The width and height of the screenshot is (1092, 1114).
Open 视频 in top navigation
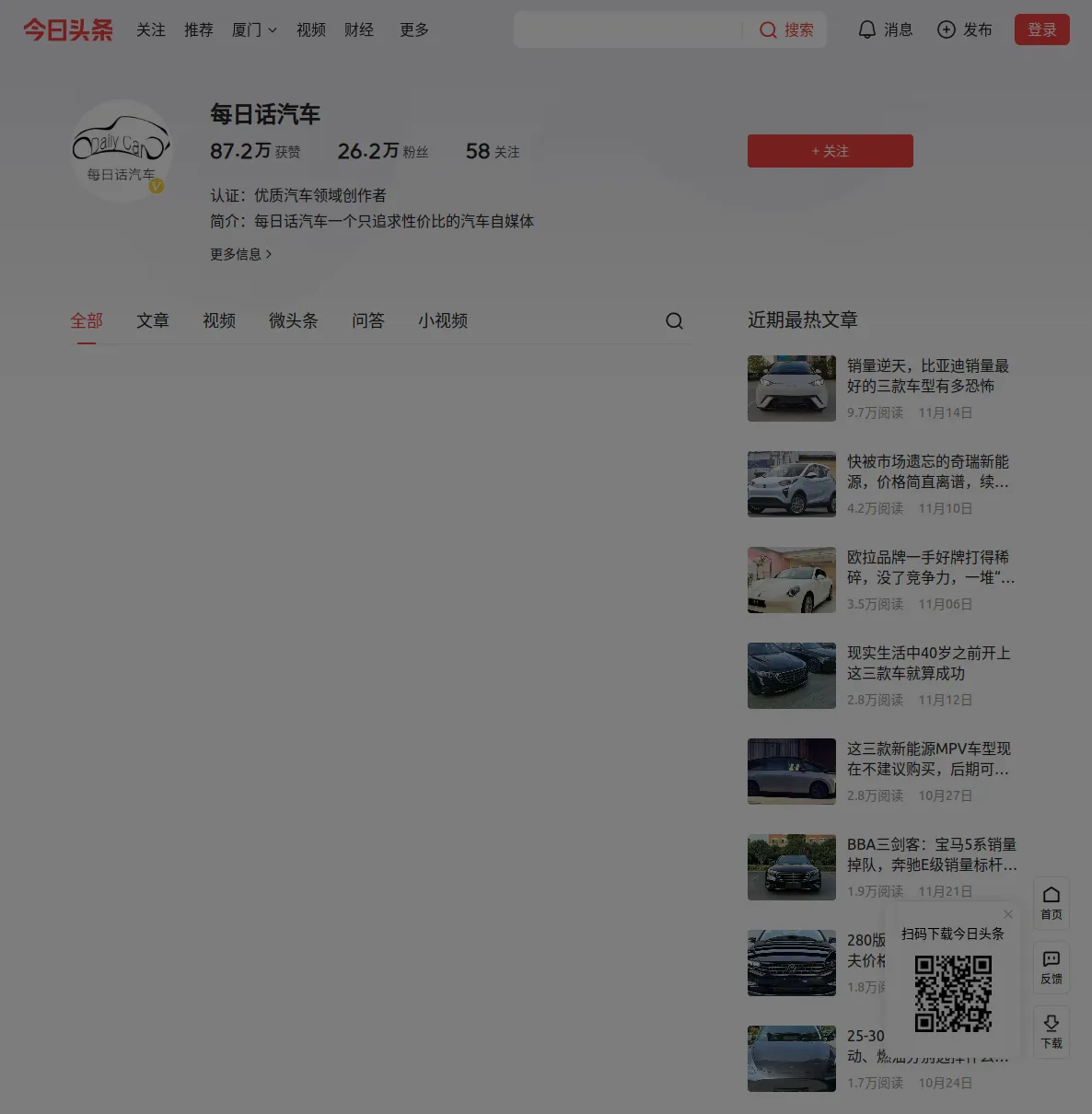pyautogui.click(x=311, y=30)
